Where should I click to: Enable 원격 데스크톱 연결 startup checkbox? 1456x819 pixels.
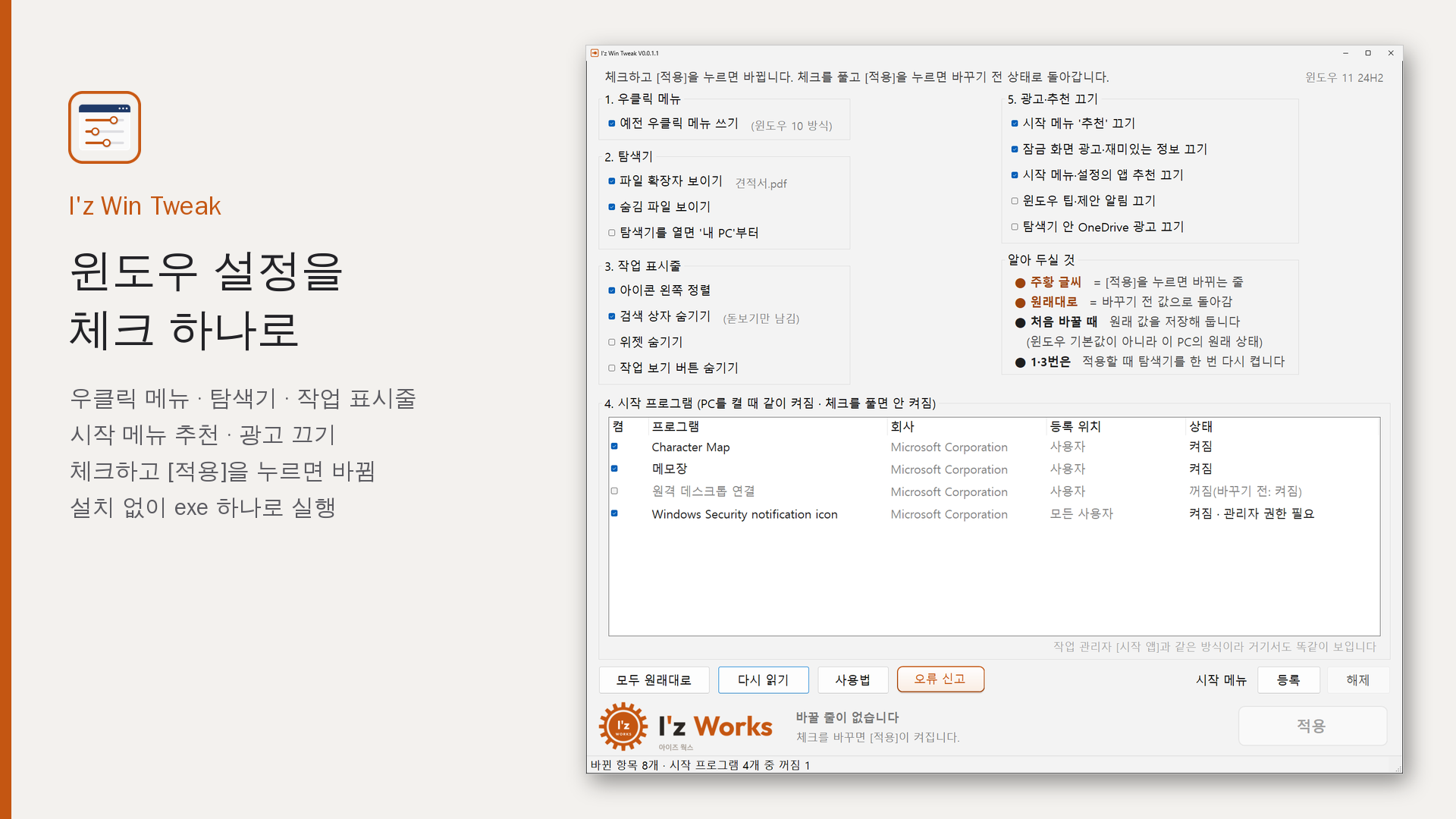pos(614,491)
